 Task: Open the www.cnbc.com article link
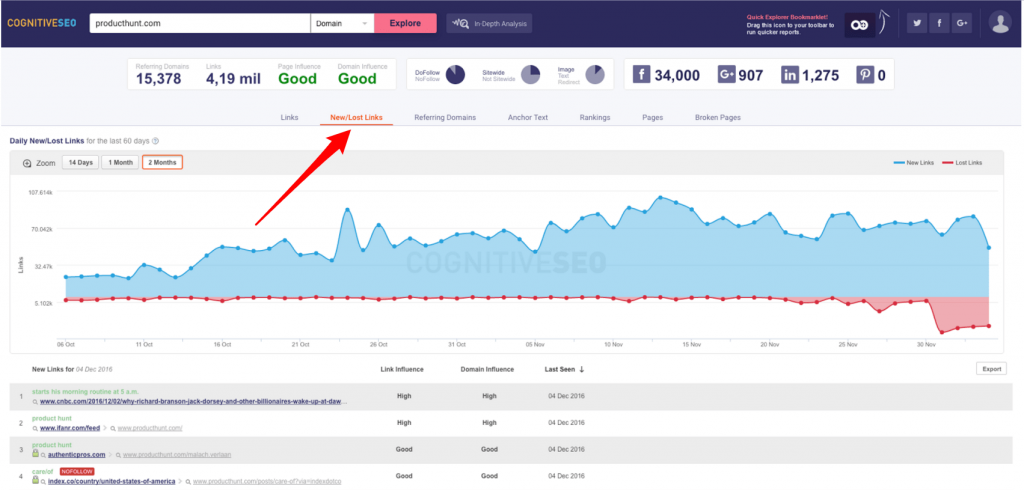(193, 402)
